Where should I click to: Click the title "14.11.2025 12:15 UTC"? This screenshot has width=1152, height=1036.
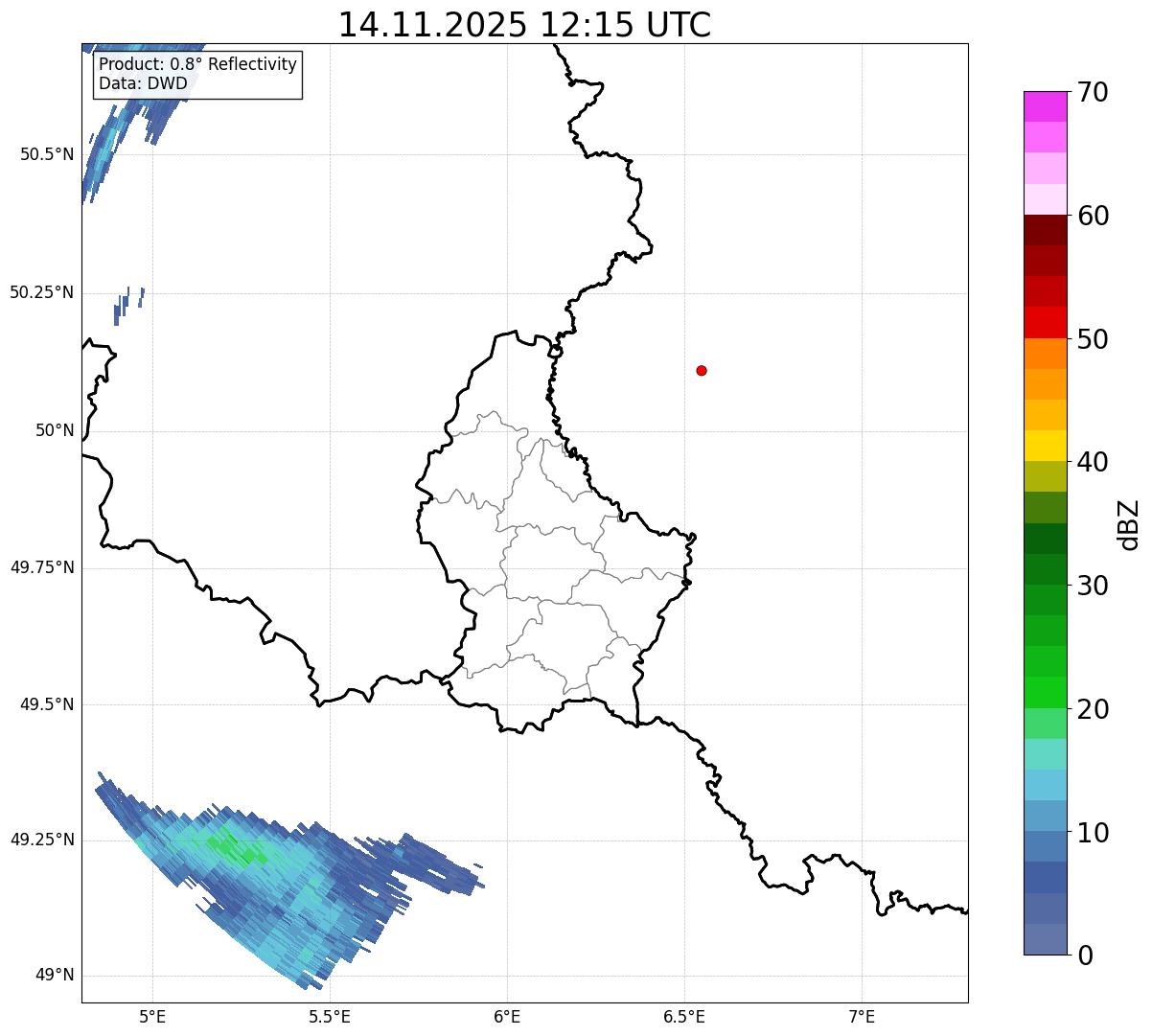[524, 25]
